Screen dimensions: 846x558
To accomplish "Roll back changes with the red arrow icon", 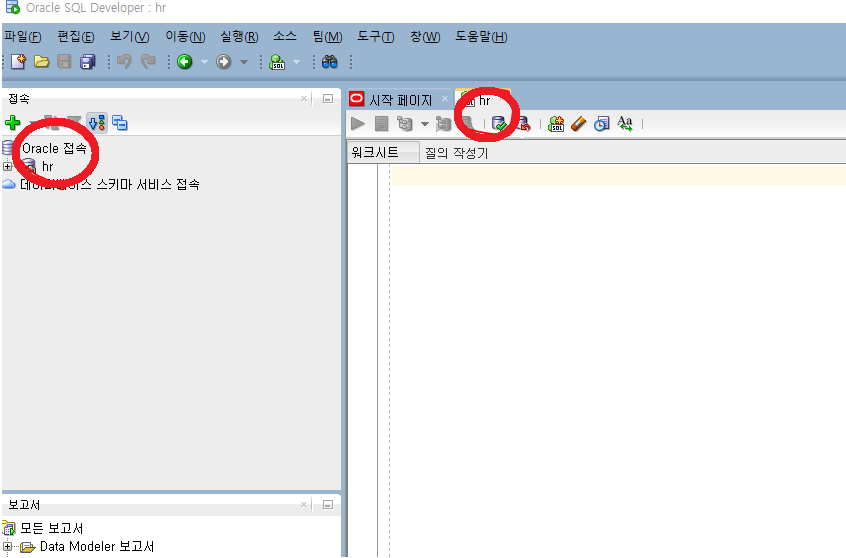I will [x=523, y=124].
